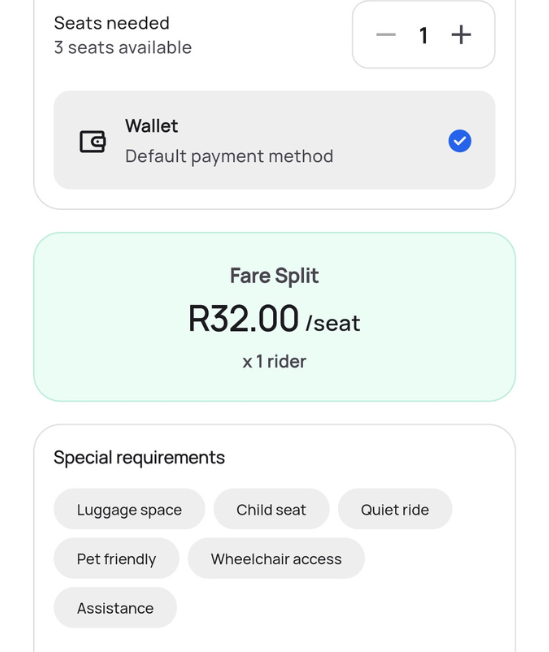Viewport: 549px width, 652px height.
Task: Click the 3 seats available text
Action: [123, 47]
